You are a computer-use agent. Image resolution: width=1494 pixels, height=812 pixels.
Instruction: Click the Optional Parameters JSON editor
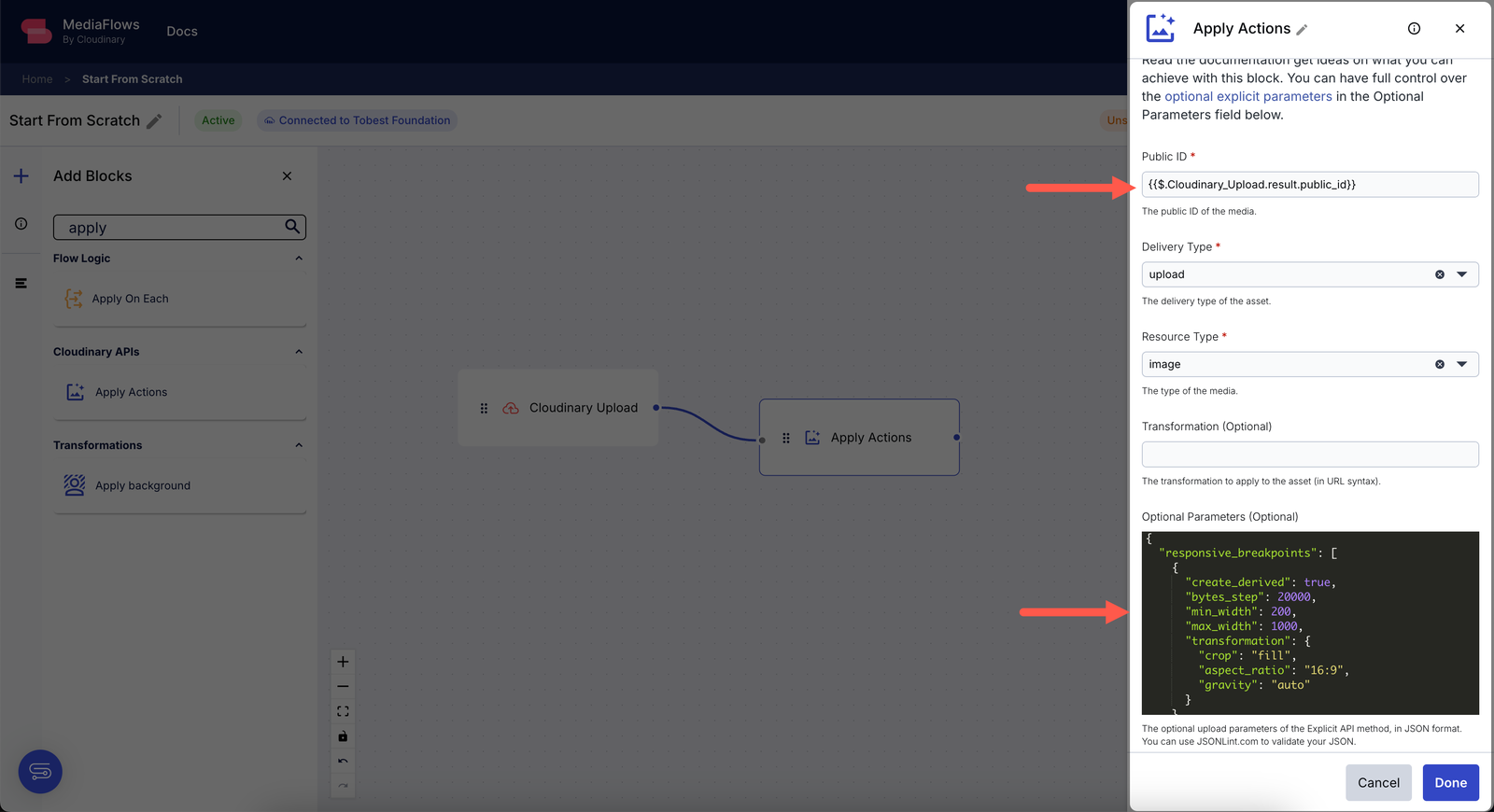coord(1310,623)
